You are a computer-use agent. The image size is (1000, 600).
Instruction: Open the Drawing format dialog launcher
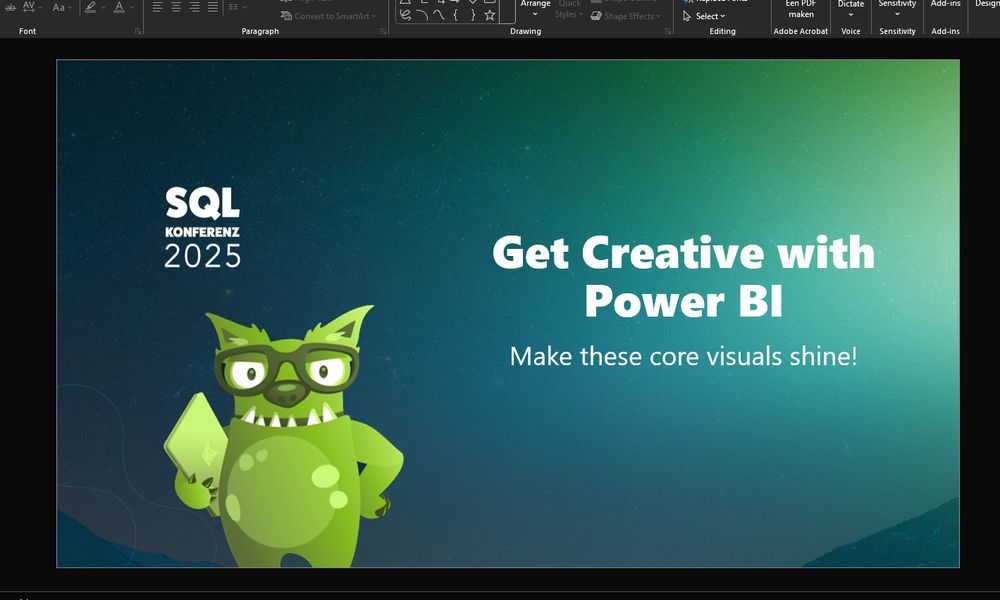tap(668, 31)
